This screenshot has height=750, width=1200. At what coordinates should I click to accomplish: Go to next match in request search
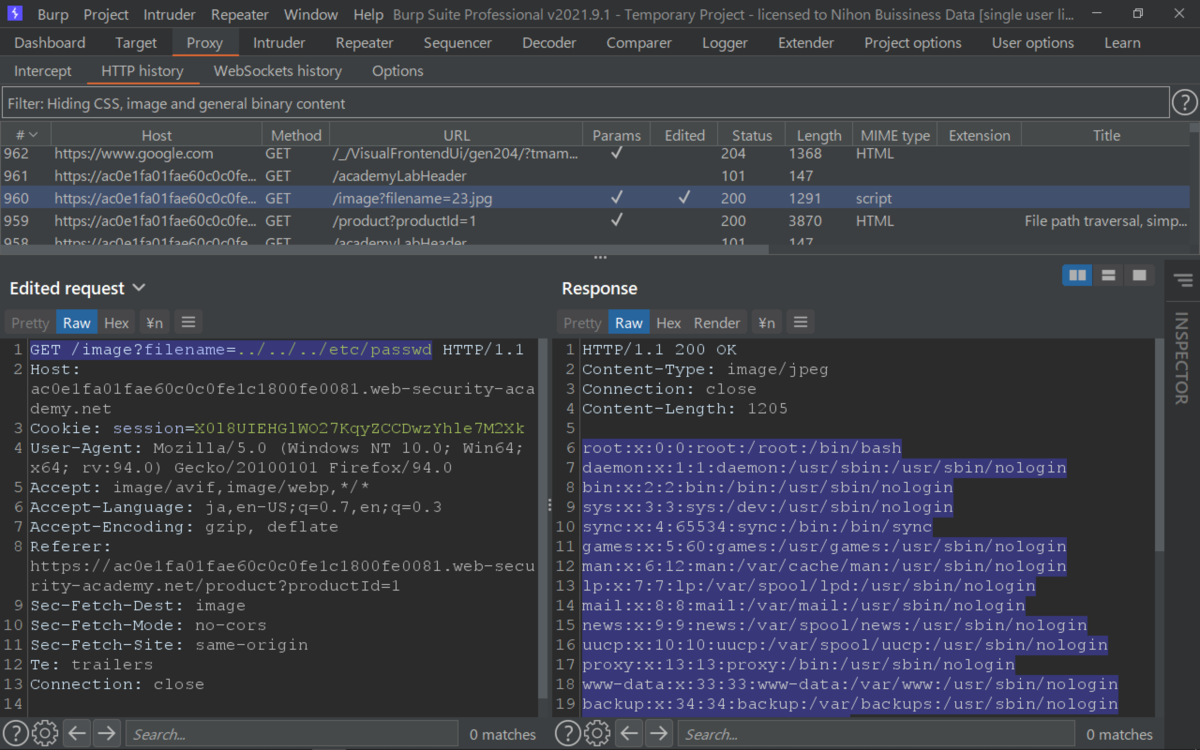pyautogui.click(x=106, y=733)
